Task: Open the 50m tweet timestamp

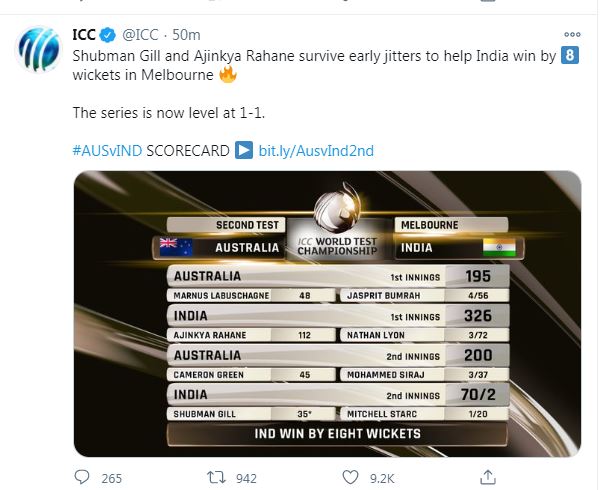Action: pyautogui.click(x=186, y=35)
